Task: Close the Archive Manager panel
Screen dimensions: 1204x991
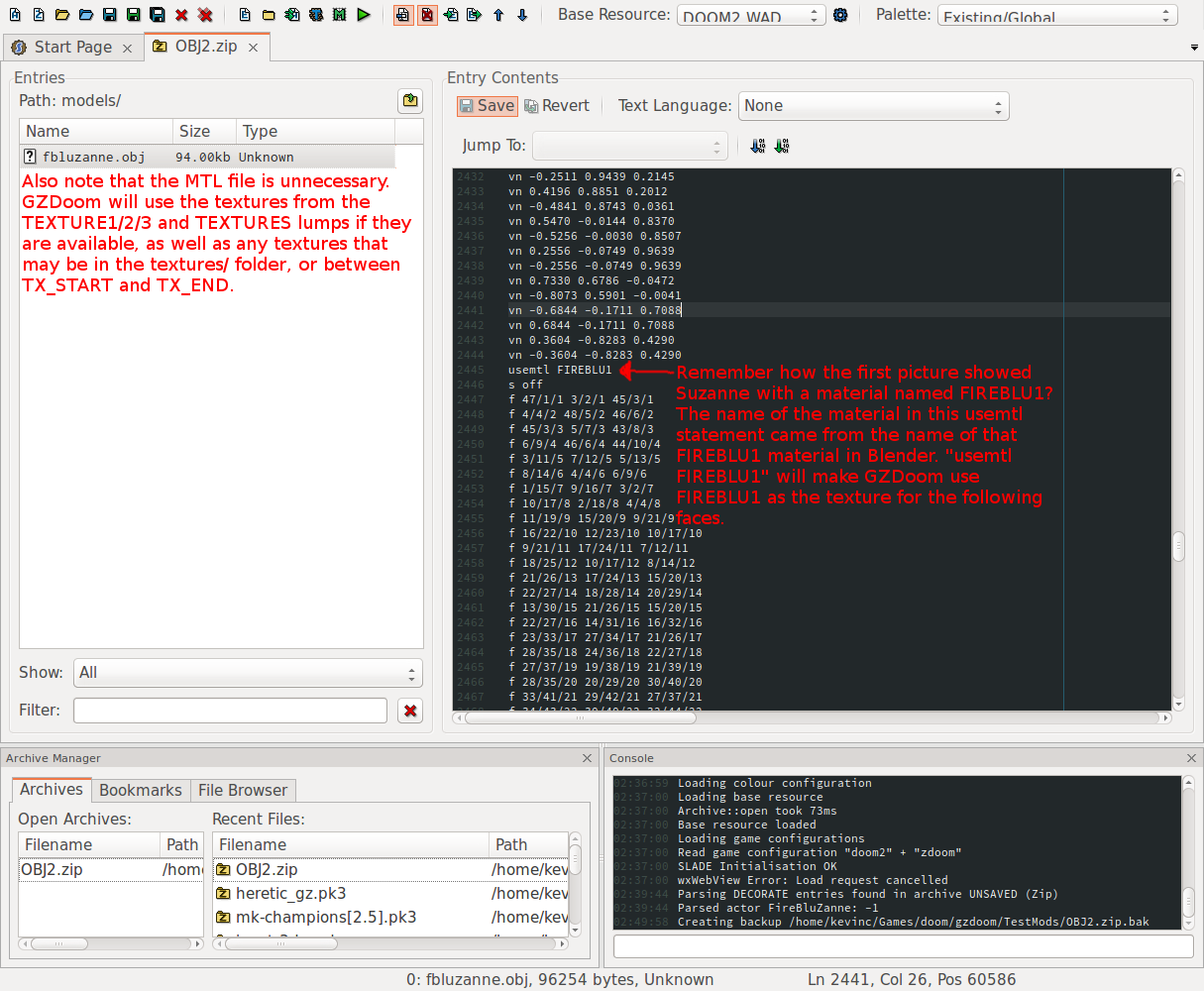Action: 587,758
